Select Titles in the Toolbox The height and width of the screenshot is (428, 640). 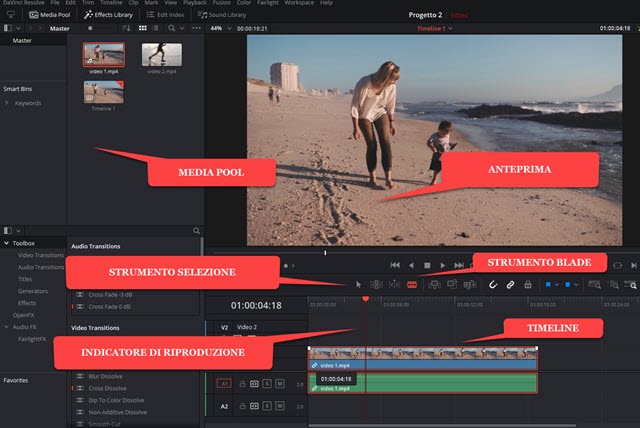(25, 279)
